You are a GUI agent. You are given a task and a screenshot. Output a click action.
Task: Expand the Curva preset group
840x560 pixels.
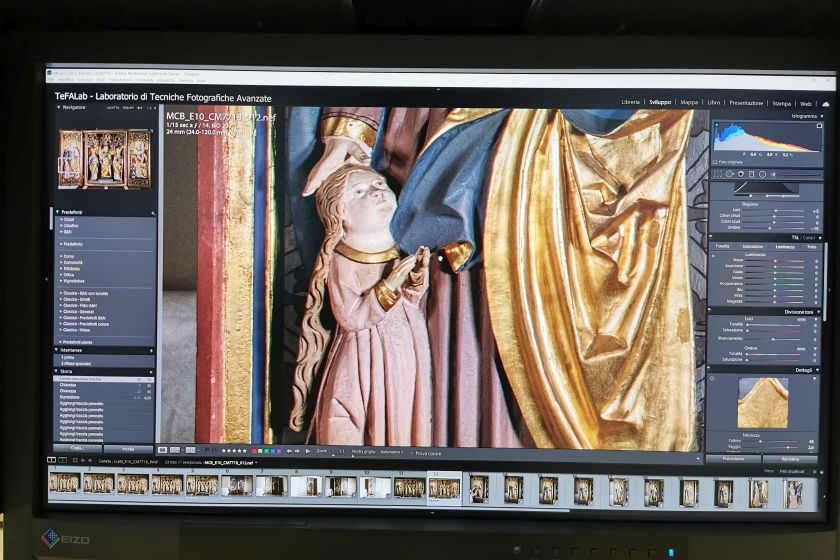(69, 256)
